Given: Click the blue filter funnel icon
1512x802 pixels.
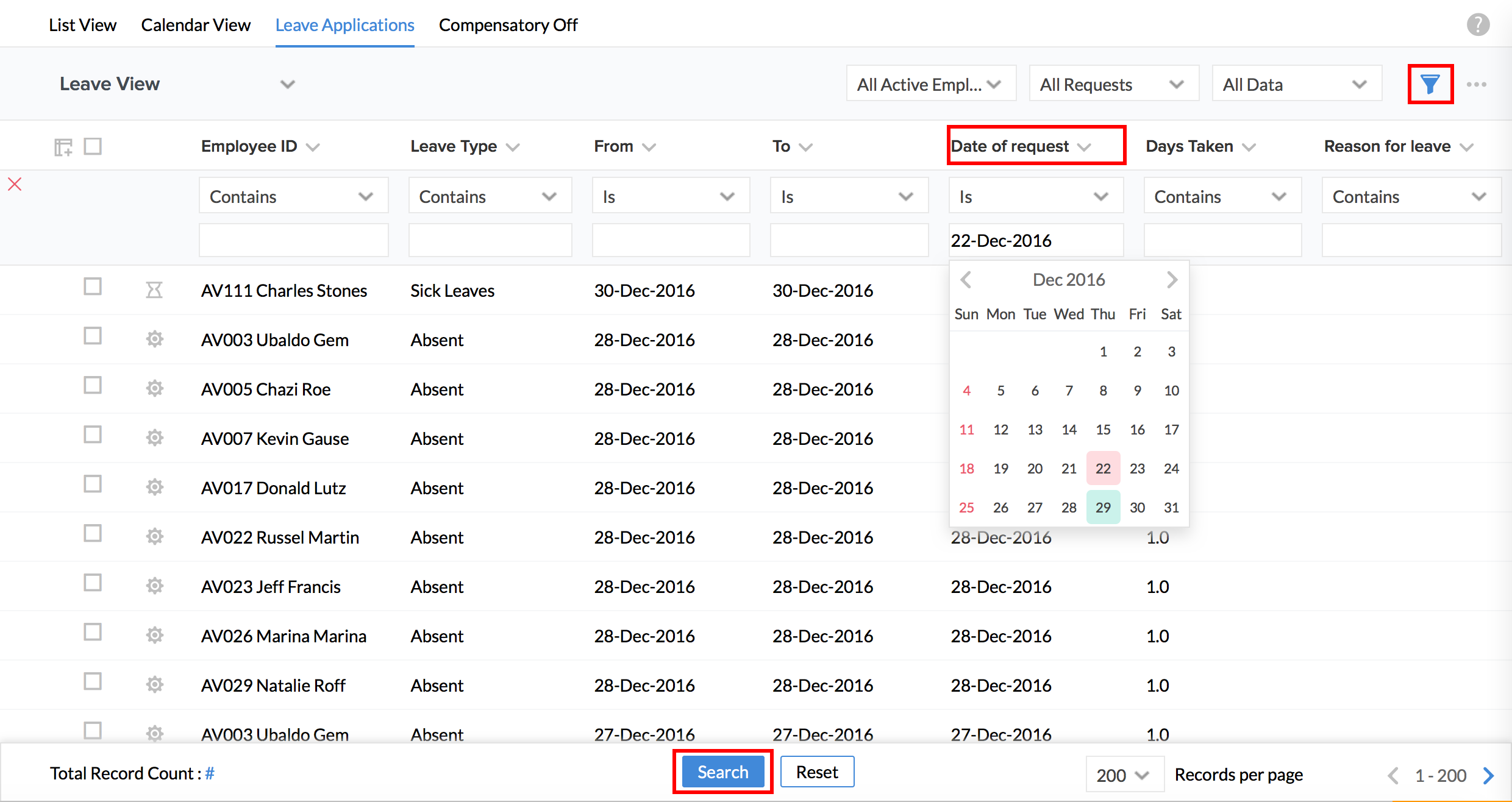Looking at the screenshot, I should (x=1430, y=84).
